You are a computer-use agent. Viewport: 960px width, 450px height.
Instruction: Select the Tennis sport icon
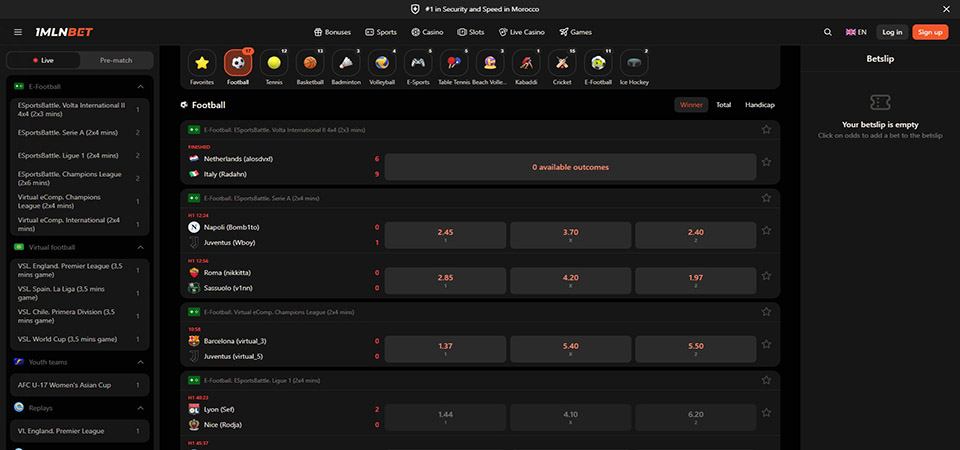pyautogui.click(x=274, y=62)
